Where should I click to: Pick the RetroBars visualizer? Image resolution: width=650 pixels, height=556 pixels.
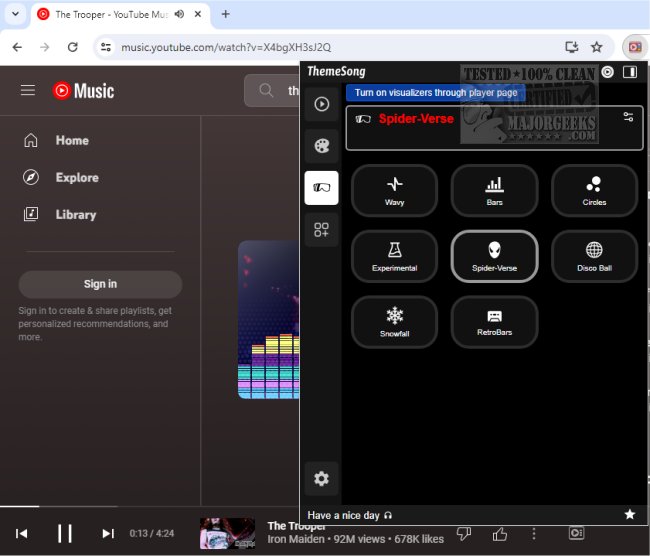[x=494, y=322]
